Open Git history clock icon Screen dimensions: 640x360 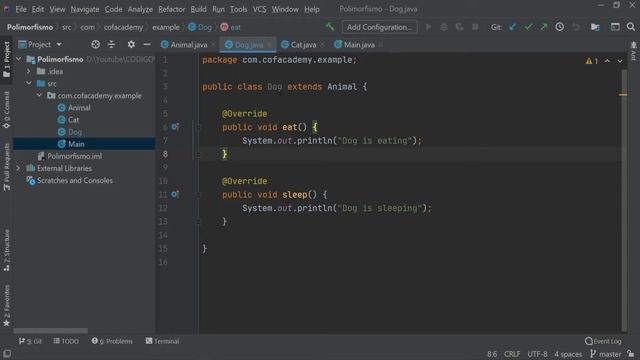(x=560, y=27)
